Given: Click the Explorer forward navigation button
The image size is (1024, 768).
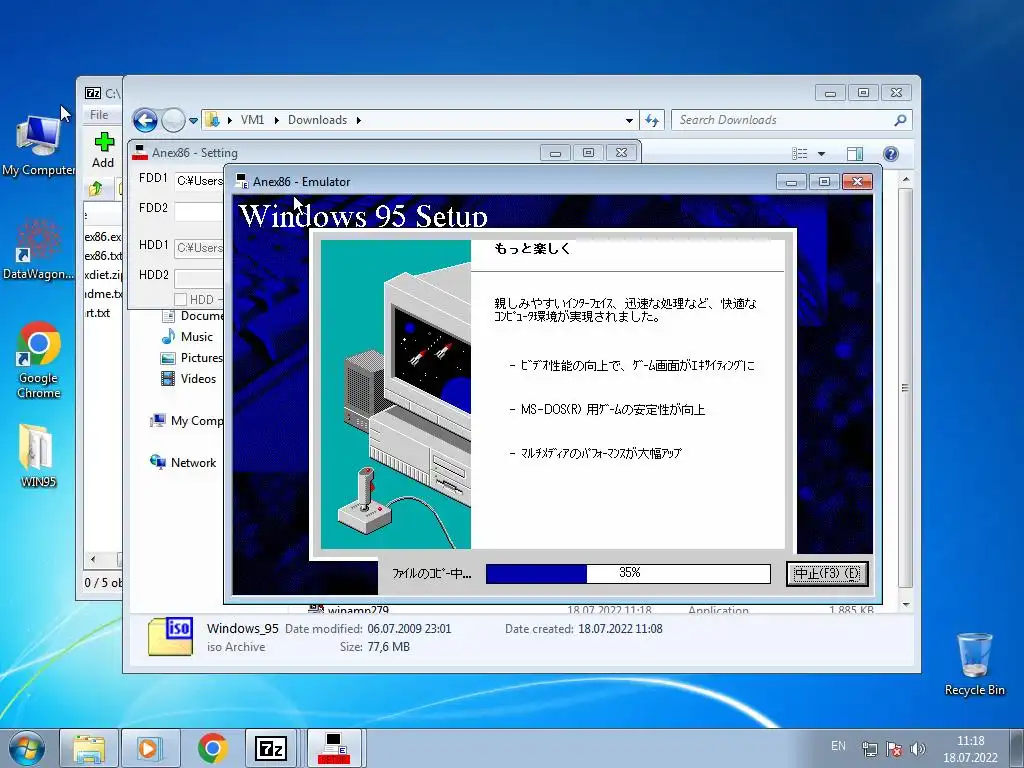Looking at the screenshot, I should click(x=173, y=120).
